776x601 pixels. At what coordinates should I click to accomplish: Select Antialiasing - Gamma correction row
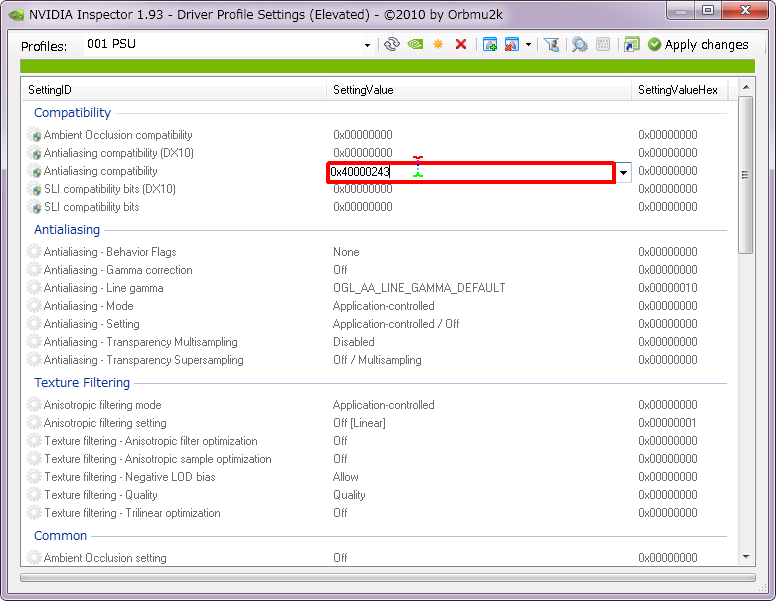376,270
